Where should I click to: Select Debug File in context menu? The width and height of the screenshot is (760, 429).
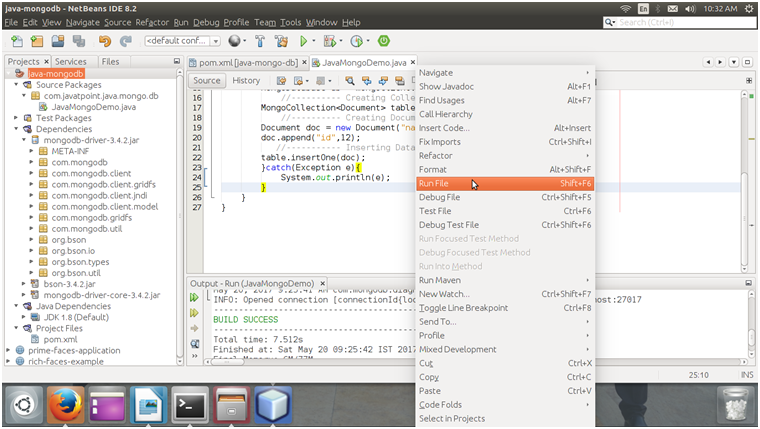pyautogui.click(x=505, y=197)
